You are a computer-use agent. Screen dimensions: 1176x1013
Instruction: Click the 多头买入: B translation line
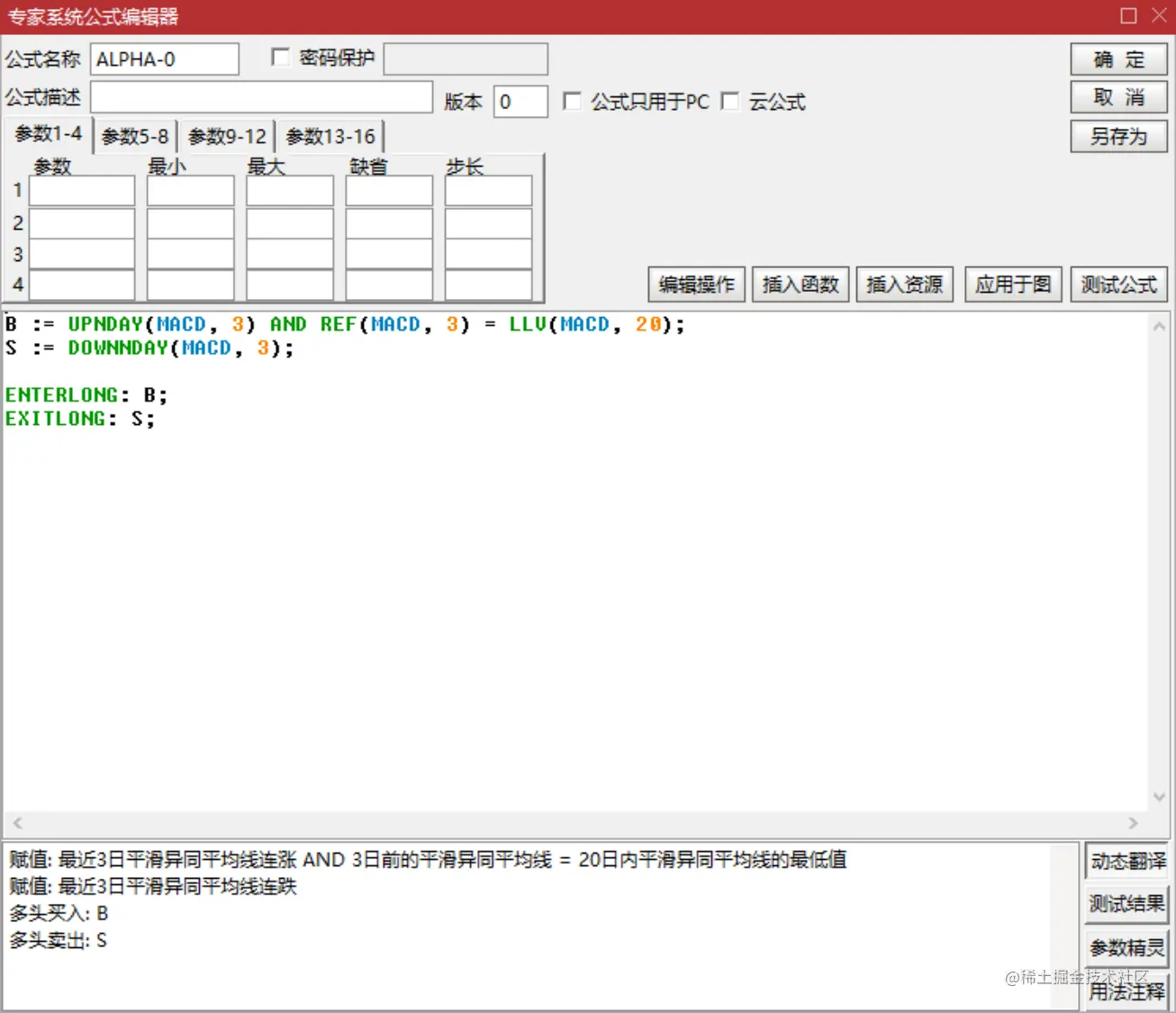(x=59, y=913)
